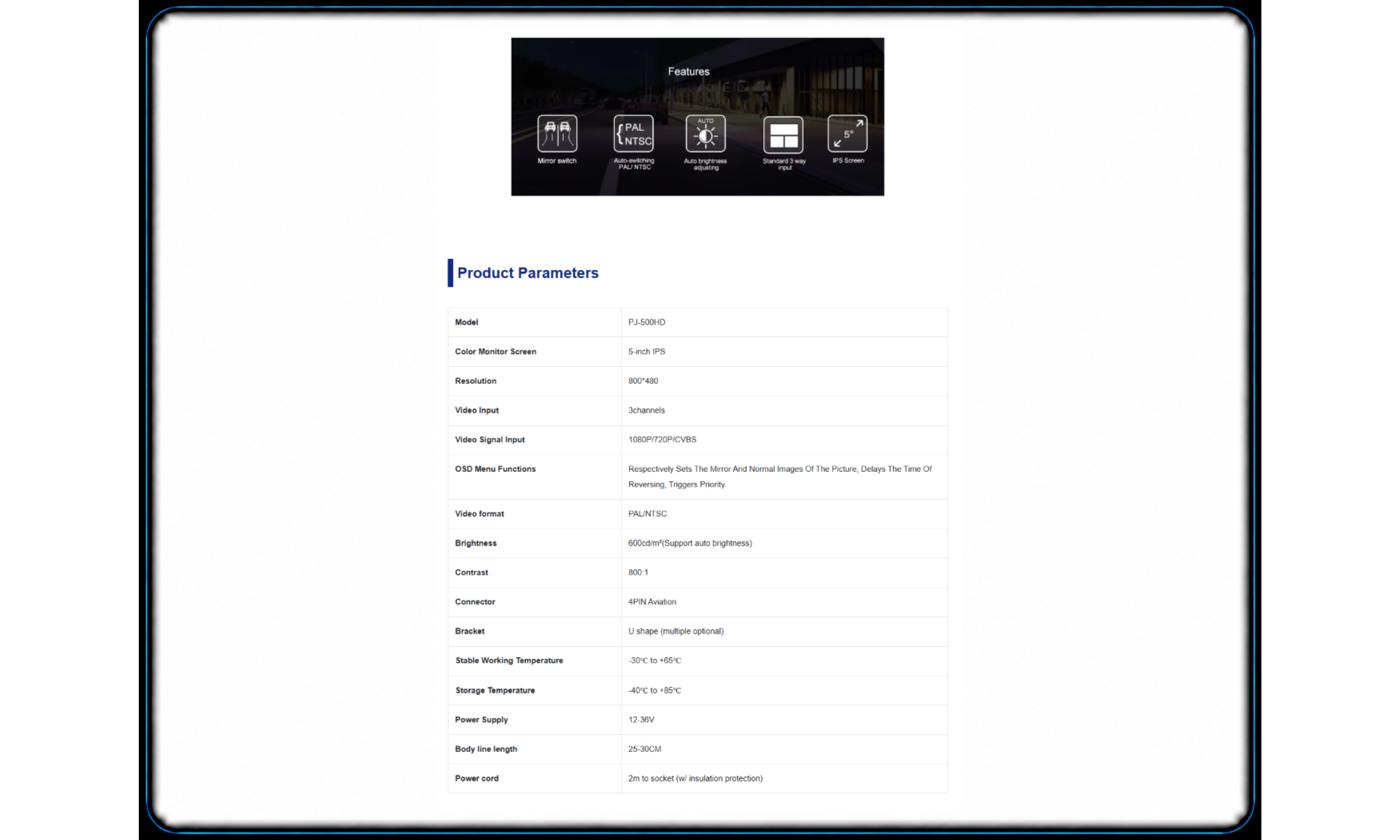Click the Standard 3 way input icon
The image size is (1400, 840).
coord(783,135)
